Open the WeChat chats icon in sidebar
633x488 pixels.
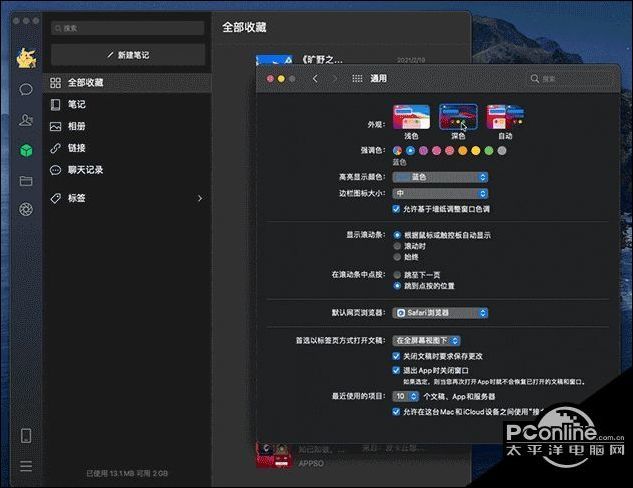26,89
